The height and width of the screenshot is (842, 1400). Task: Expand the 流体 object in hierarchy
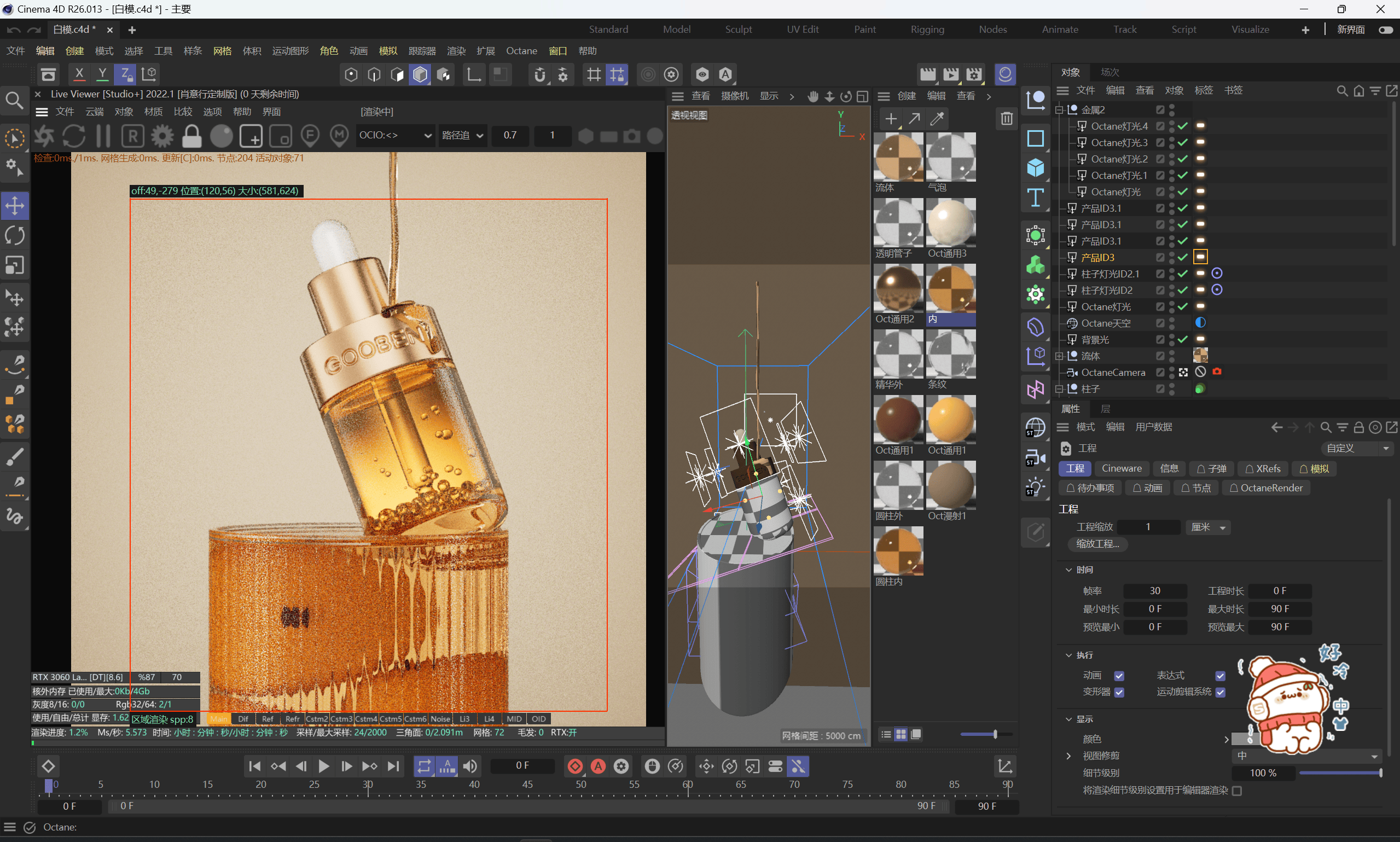pyautogui.click(x=1059, y=356)
